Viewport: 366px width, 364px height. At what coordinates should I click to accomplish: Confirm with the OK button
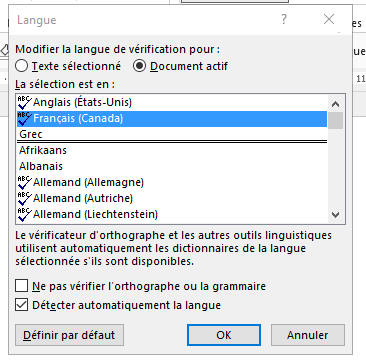(x=224, y=335)
